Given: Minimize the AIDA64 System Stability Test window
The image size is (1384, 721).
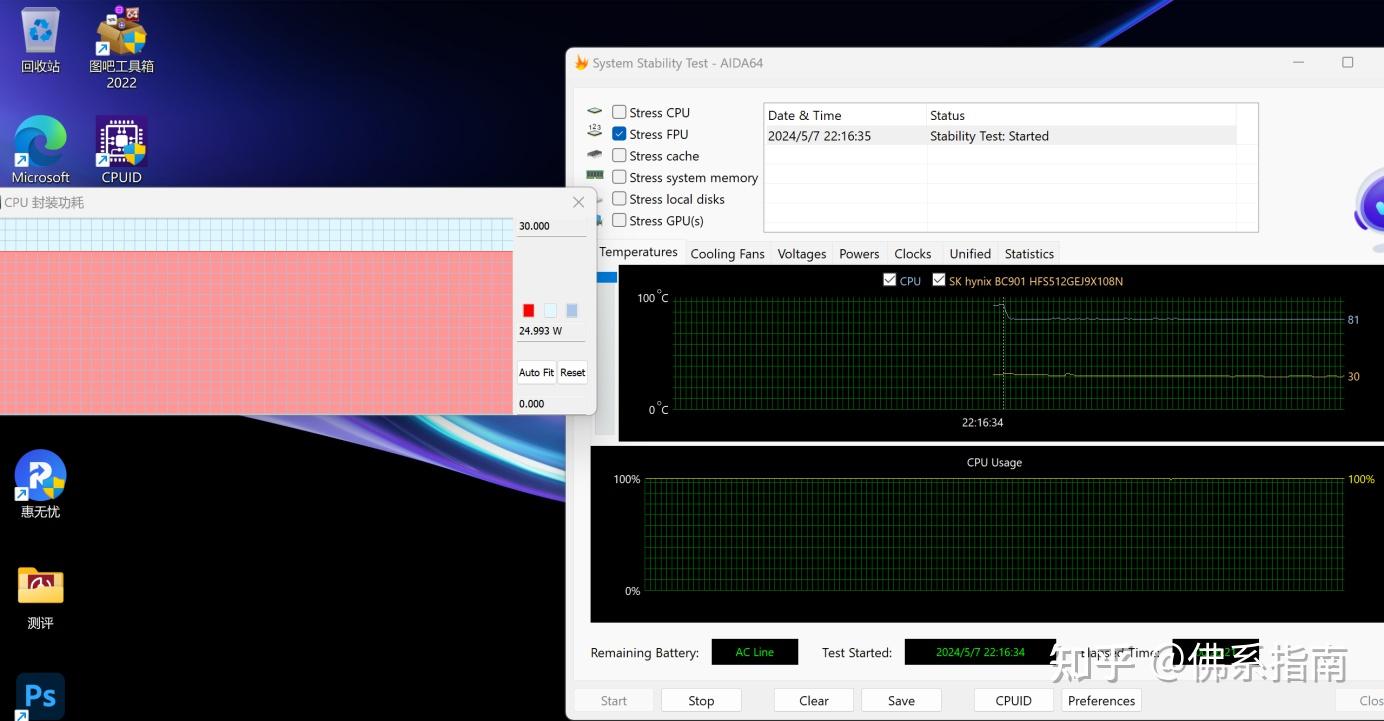Looking at the screenshot, I should [x=1298, y=62].
